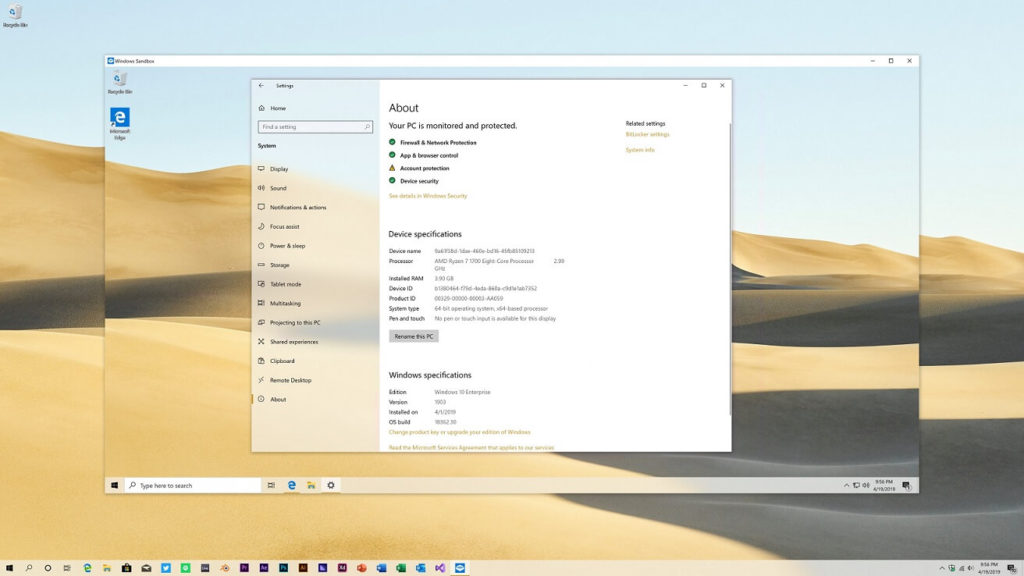
Task: Select the Display icon in the Settings sidebar
Action: (262, 169)
